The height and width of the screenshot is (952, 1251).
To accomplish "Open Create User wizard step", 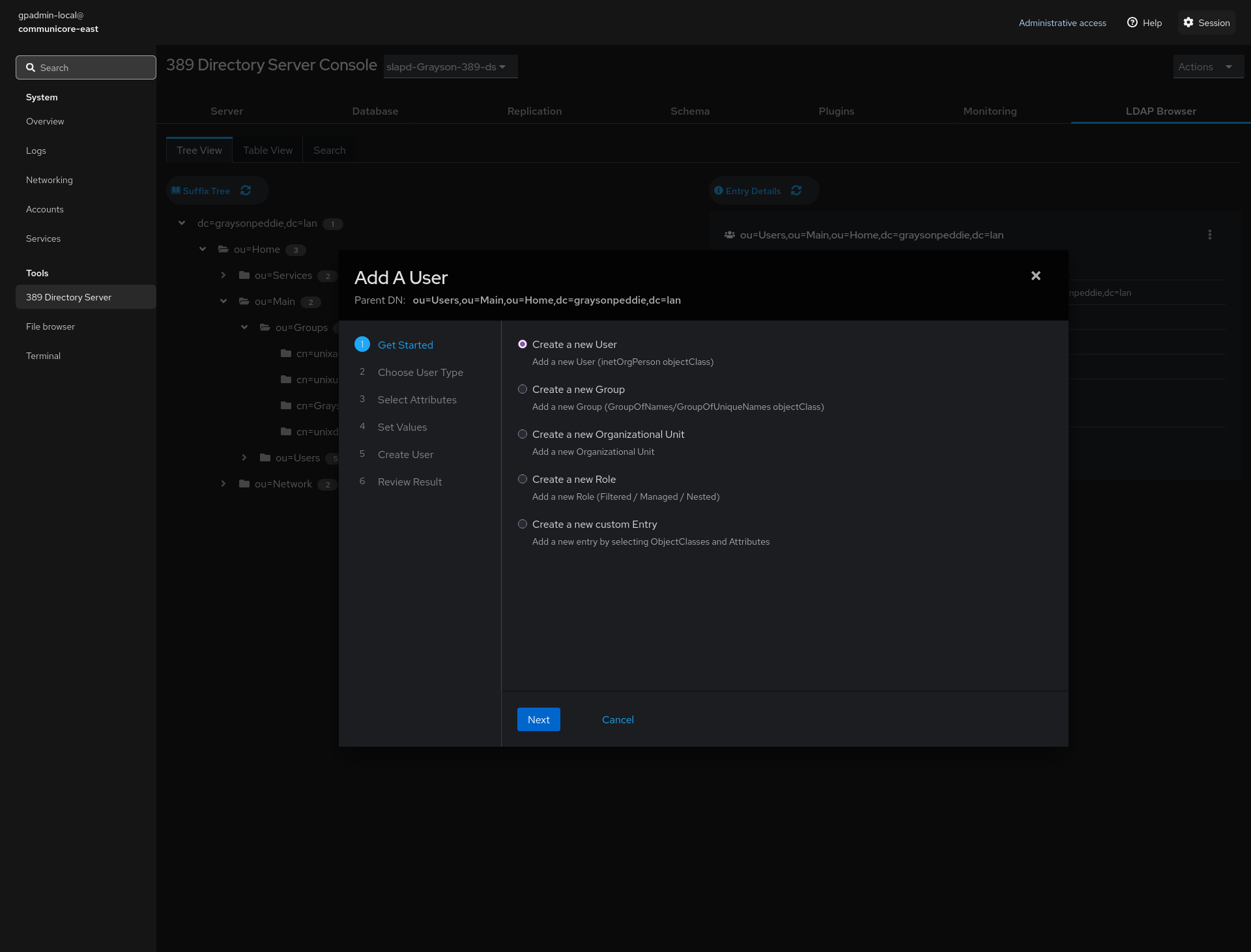I will click(x=405, y=454).
